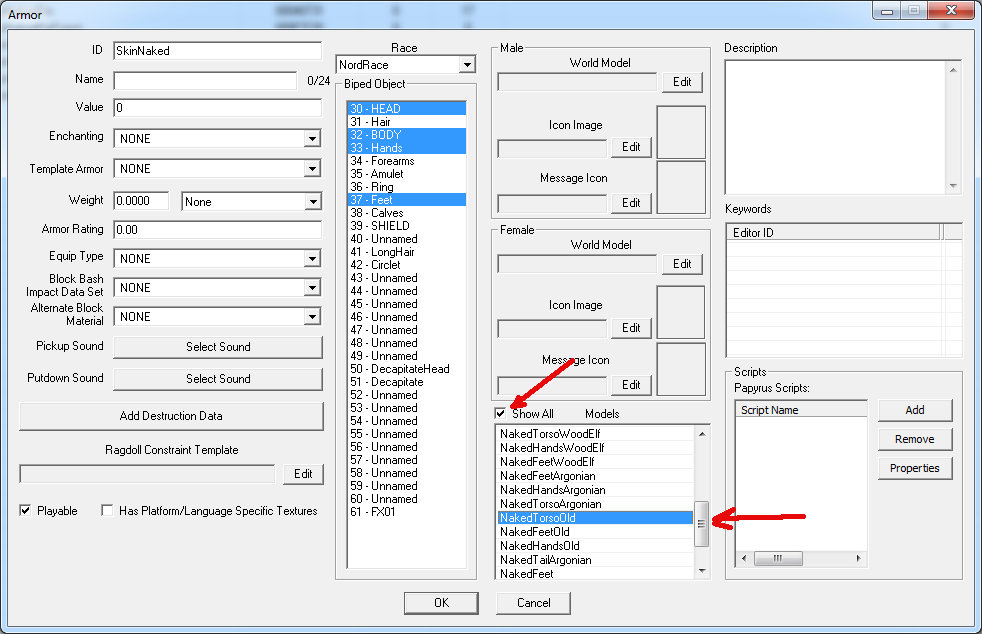Open the weight class dropdown showing None

(x=313, y=202)
